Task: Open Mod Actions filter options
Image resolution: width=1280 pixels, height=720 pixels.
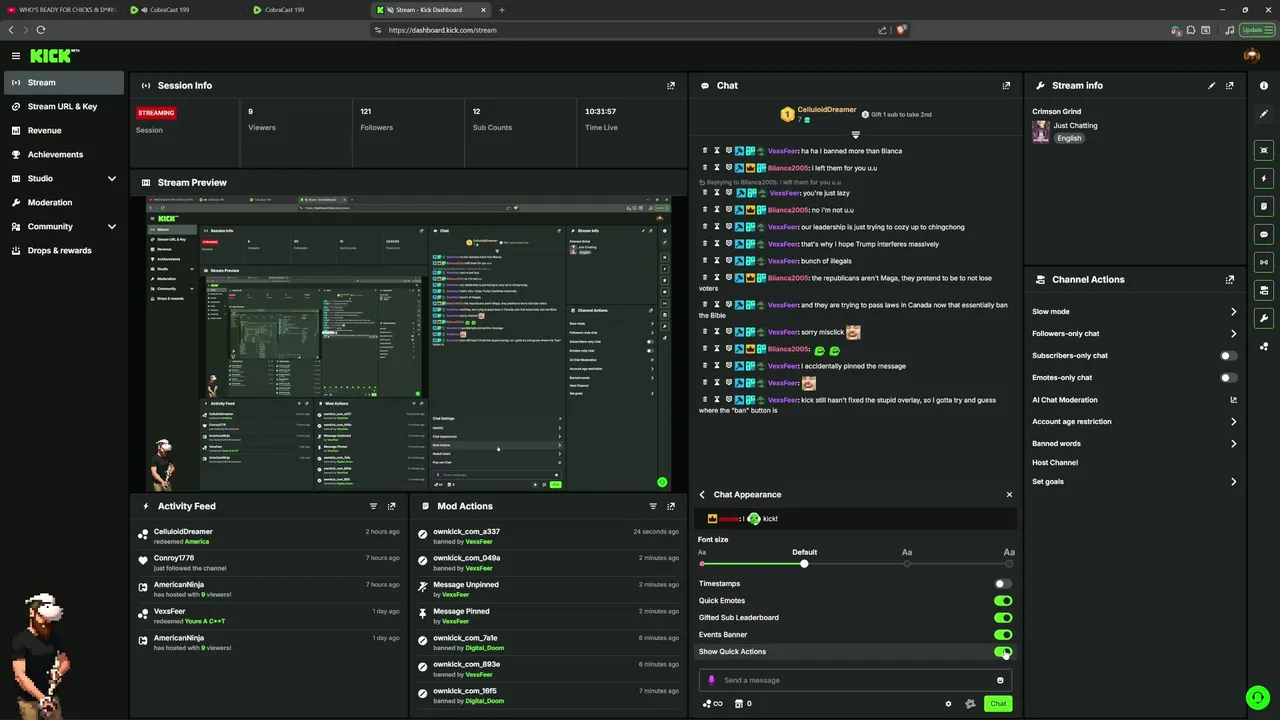Action: click(x=653, y=506)
